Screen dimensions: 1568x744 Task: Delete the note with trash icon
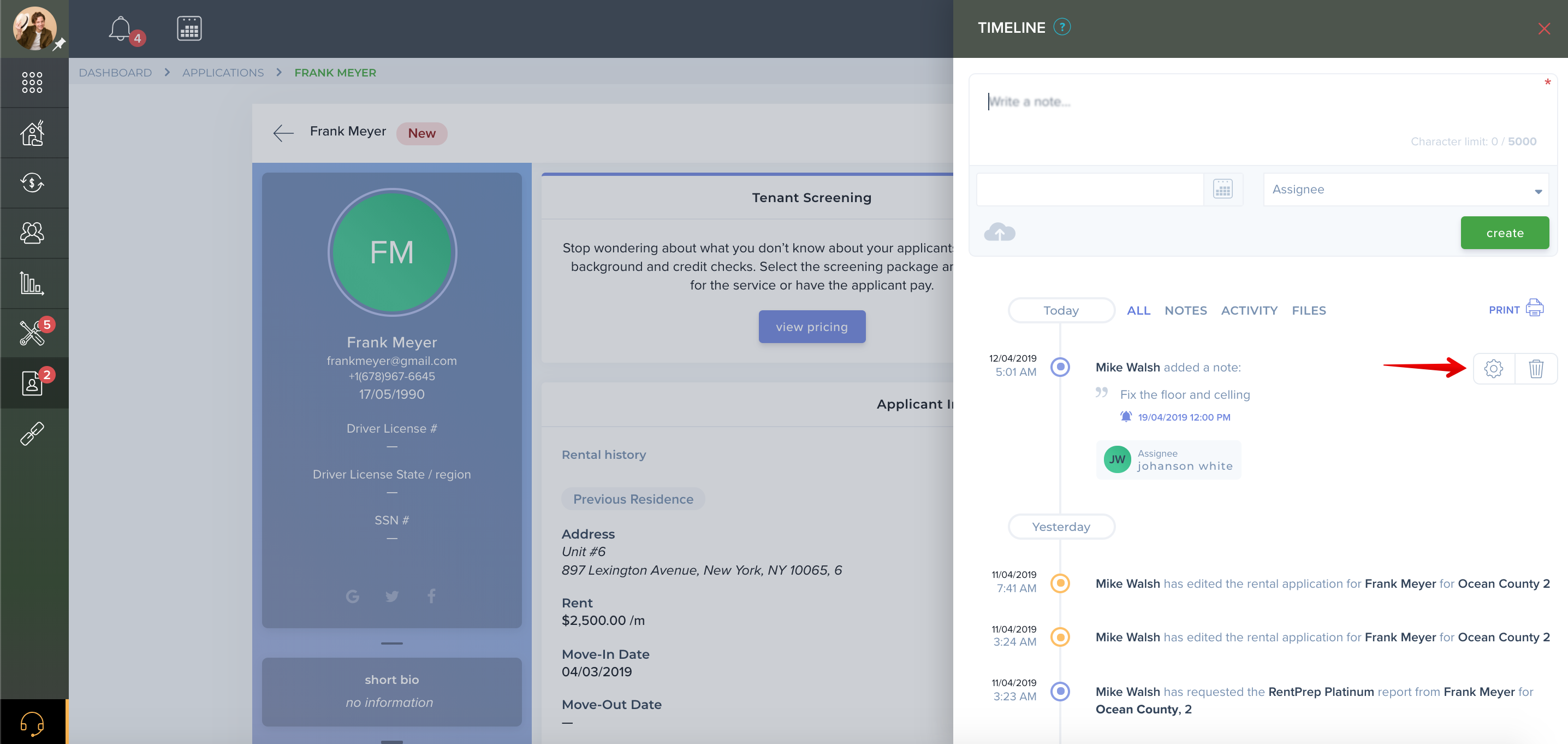coord(1536,368)
